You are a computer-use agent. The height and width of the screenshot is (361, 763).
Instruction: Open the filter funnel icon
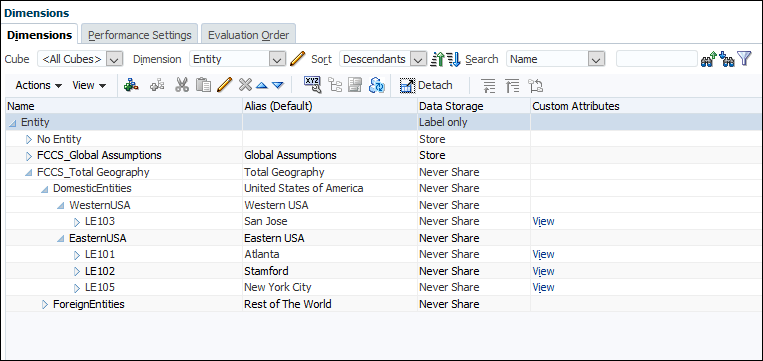[744, 59]
